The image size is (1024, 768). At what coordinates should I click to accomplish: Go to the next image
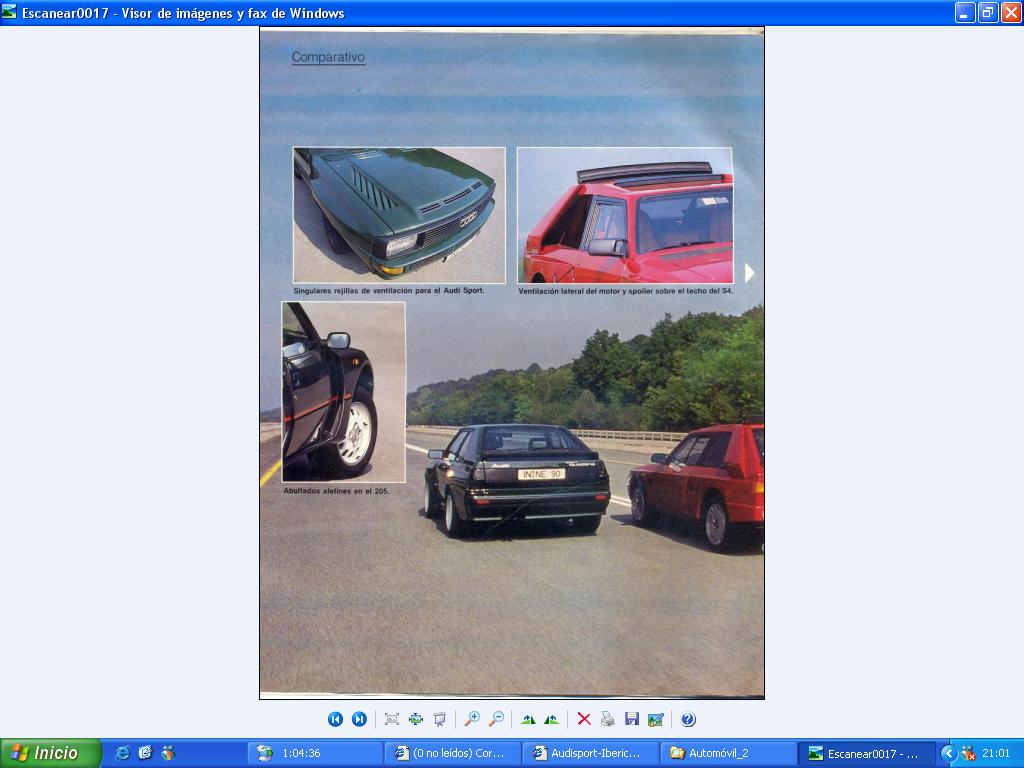click(359, 719)
